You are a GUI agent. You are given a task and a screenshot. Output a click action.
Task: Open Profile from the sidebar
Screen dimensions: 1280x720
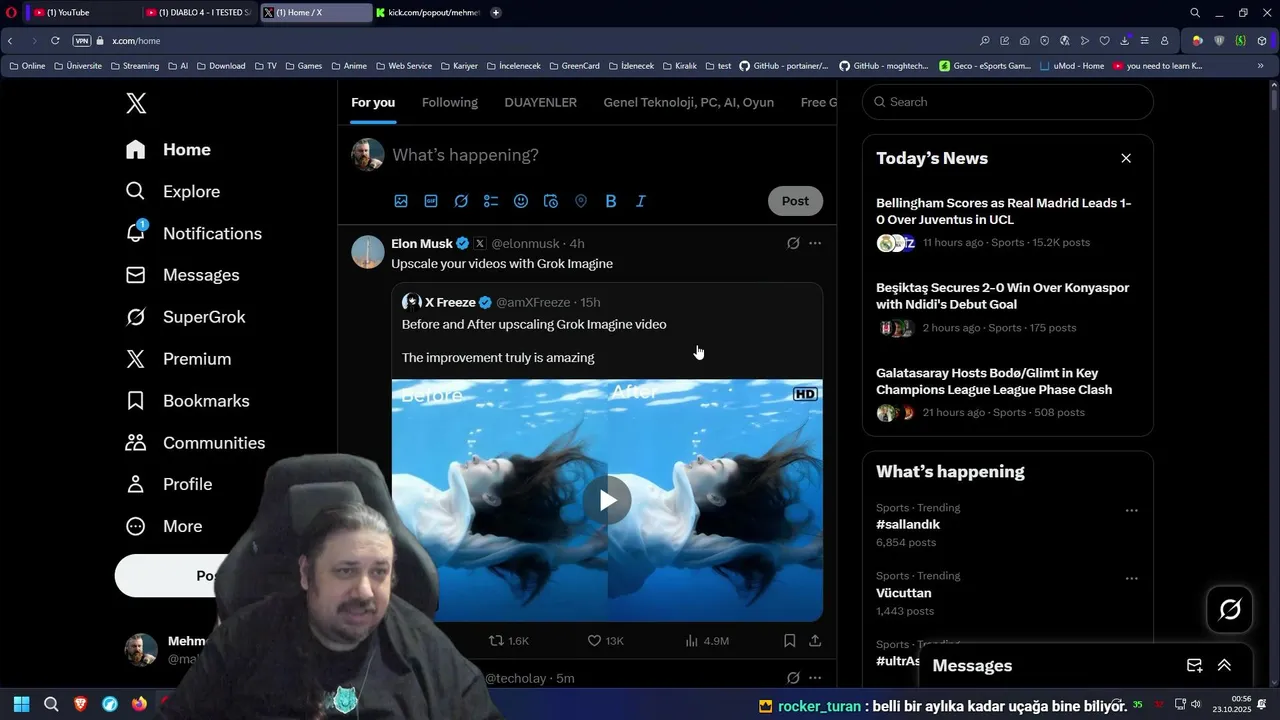(x=169, y=484)
